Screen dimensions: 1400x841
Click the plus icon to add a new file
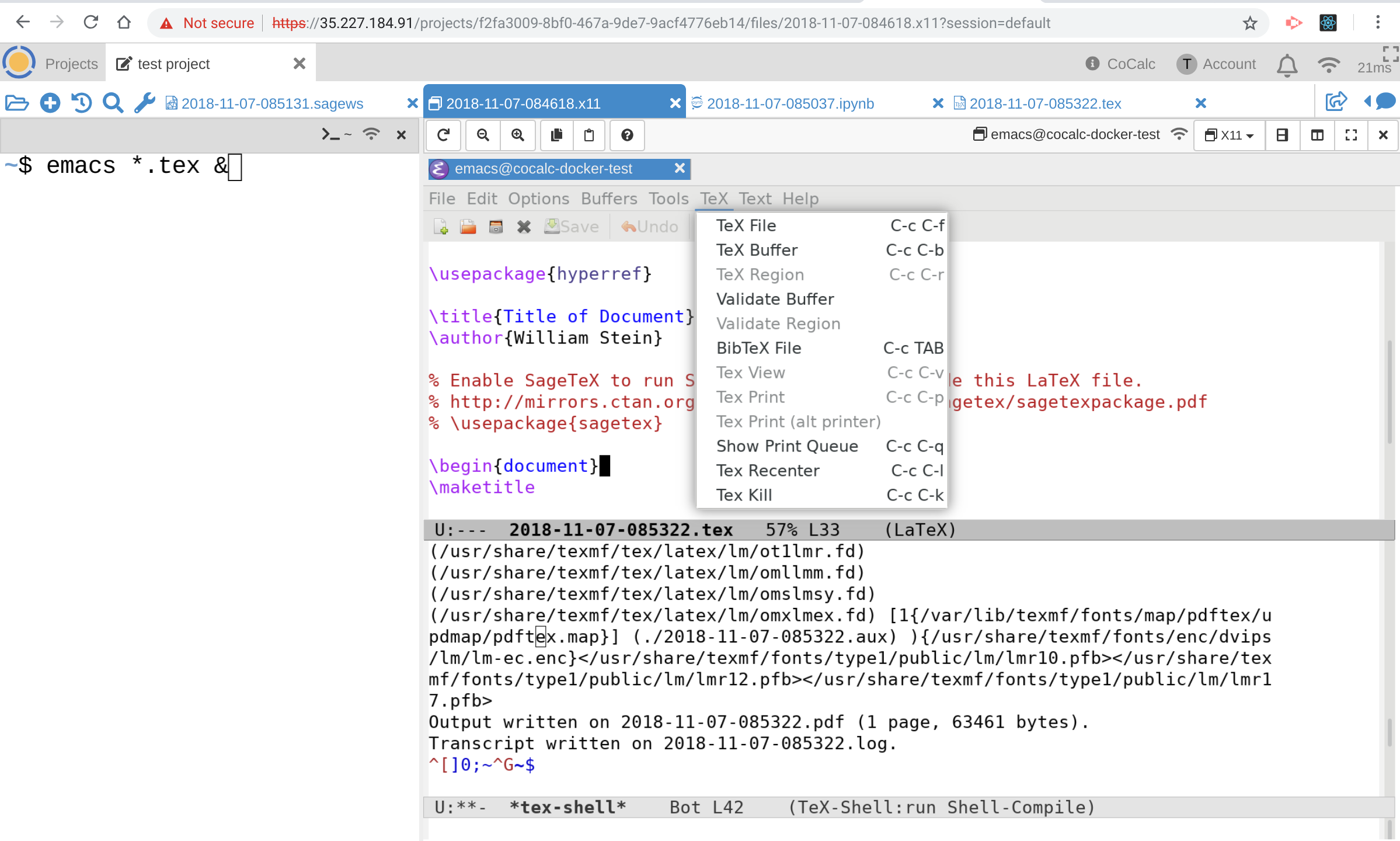pyautogui.click(x=50, y=103)
